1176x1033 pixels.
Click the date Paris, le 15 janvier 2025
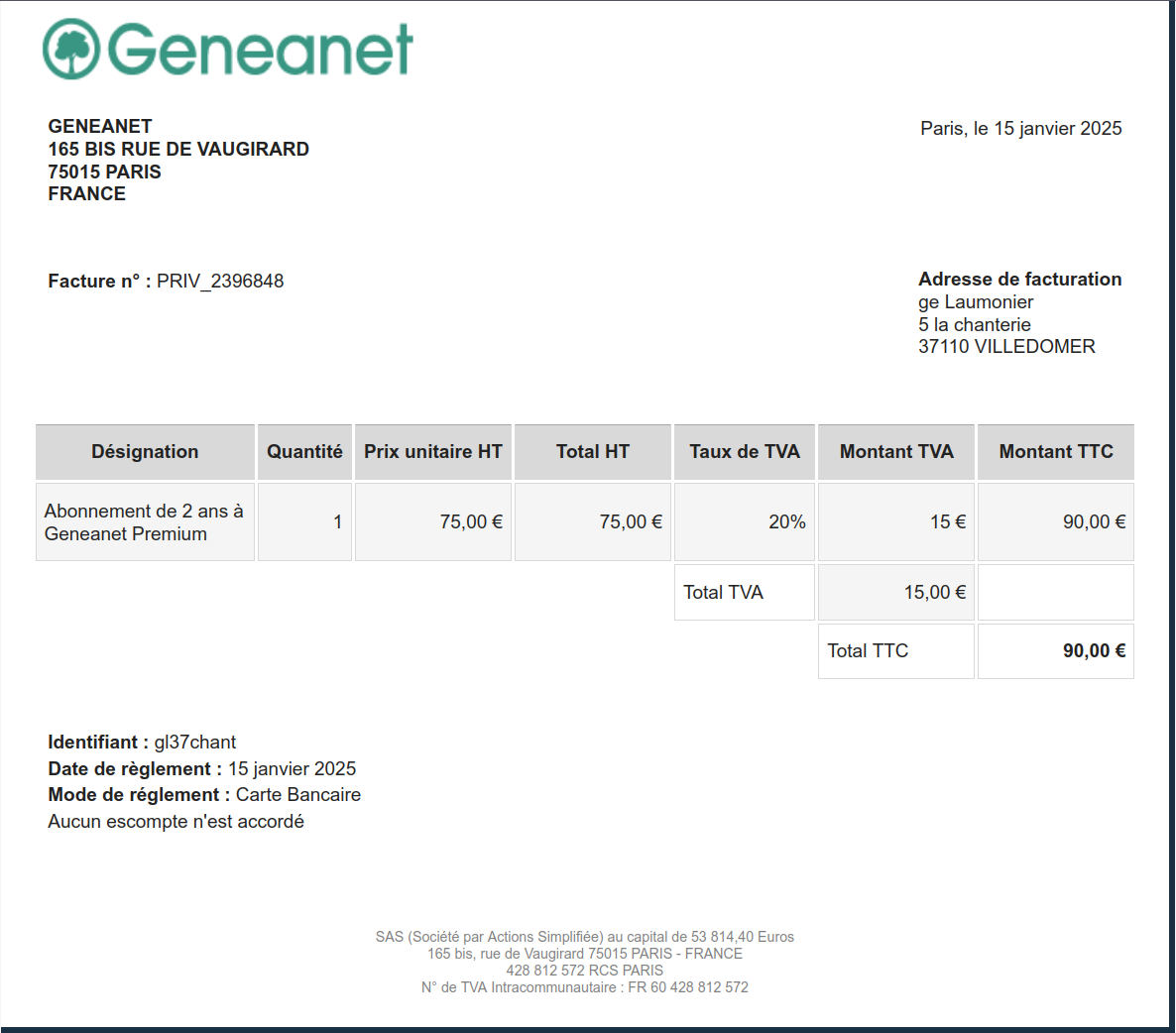1020,129
